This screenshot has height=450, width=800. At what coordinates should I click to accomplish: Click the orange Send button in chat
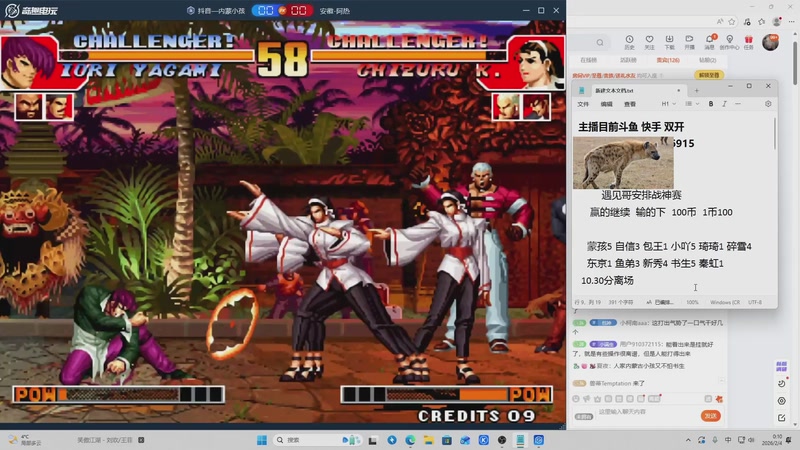(x=710, y=416)
